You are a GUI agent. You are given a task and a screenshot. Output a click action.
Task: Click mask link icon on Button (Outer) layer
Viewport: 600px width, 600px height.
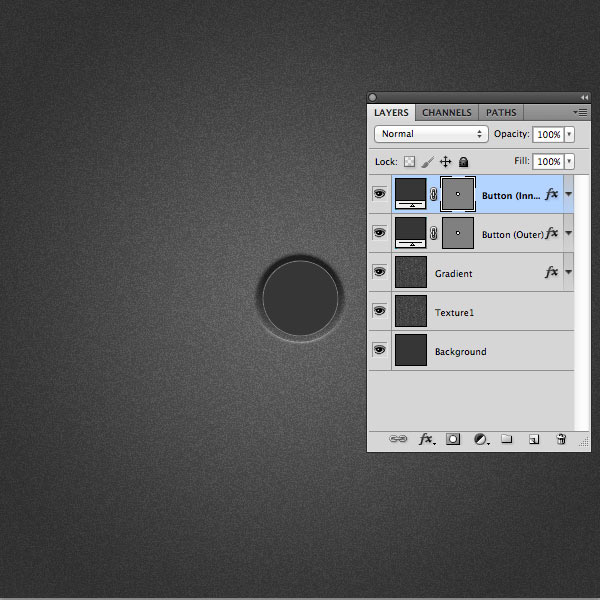tap(434, 233)
